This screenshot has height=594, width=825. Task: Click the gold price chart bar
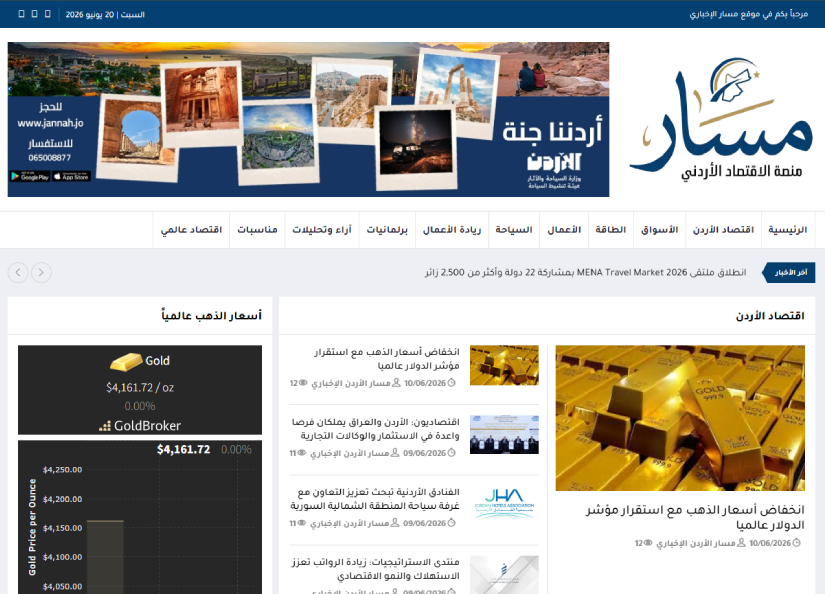tap(105, 557)
